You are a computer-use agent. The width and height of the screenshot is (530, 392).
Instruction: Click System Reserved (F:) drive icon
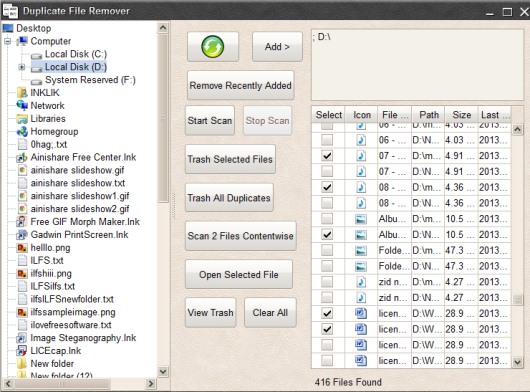coord(37,81)
